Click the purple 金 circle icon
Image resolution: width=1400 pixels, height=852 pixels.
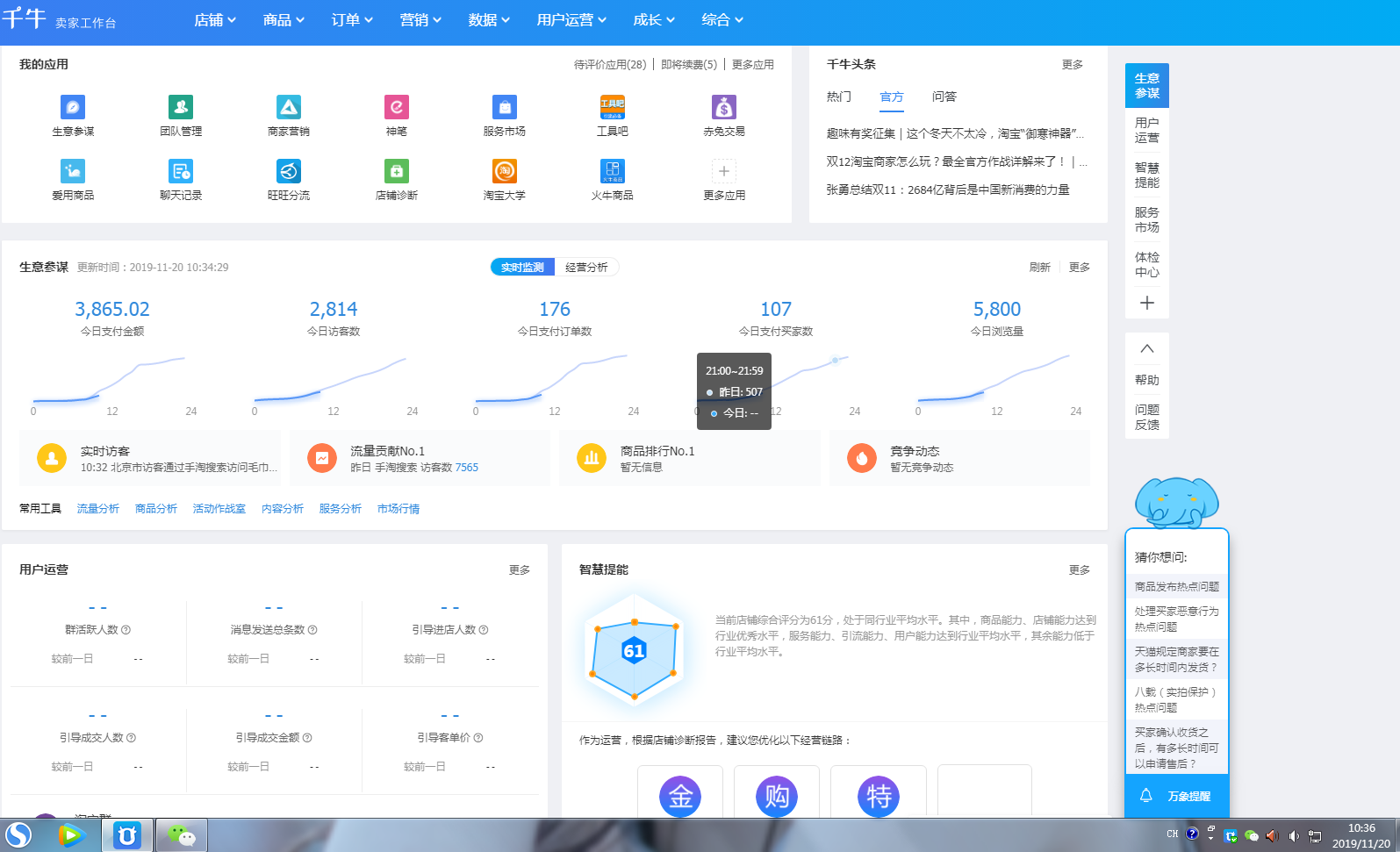tap(680, 797)
